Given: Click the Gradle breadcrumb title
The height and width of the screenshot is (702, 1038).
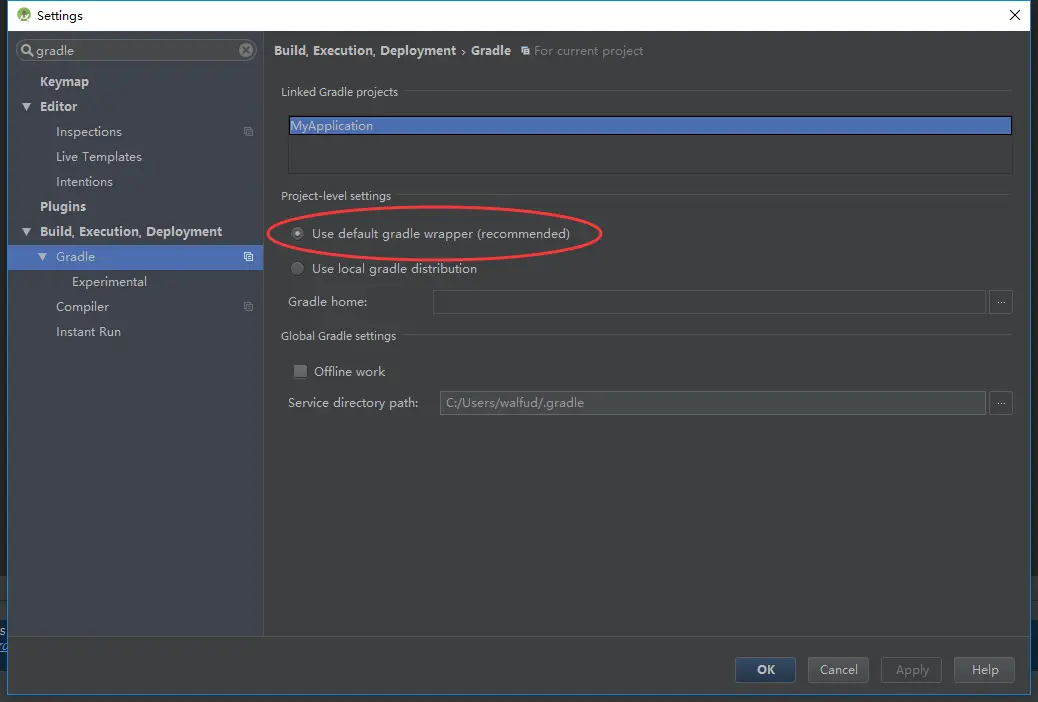Looking at the screenshot, I should pos(491,51).
